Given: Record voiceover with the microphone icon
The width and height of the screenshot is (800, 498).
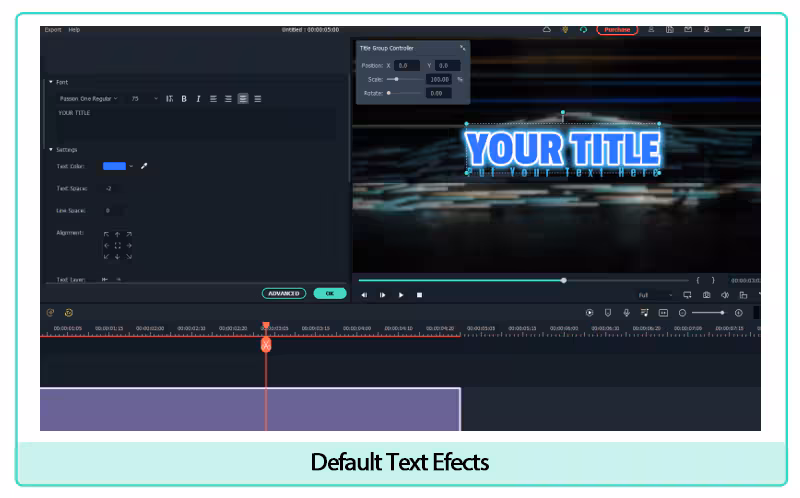Looking at the screenshot, I should (x=626, y=313).
